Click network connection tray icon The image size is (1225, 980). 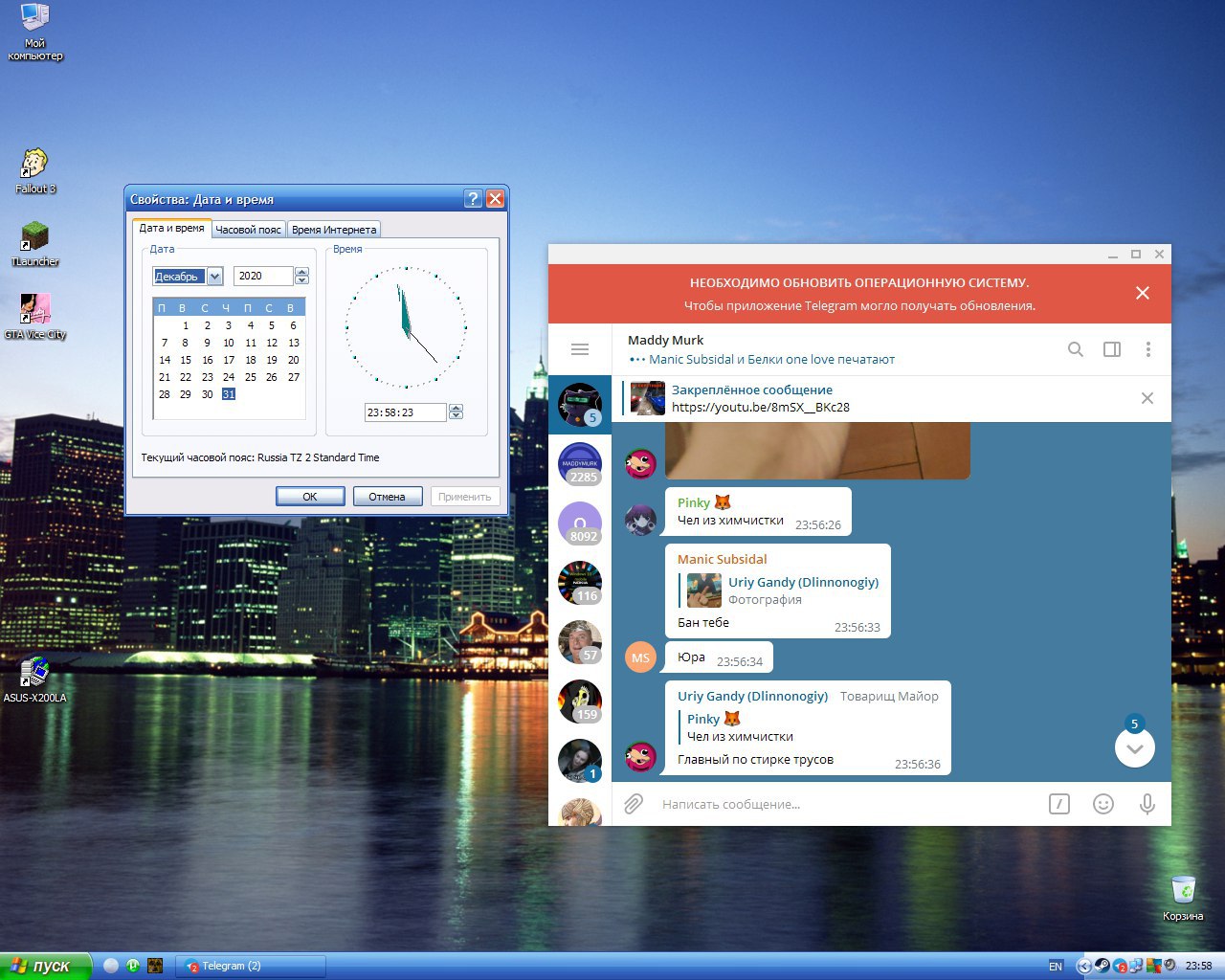pos(1136,966)
